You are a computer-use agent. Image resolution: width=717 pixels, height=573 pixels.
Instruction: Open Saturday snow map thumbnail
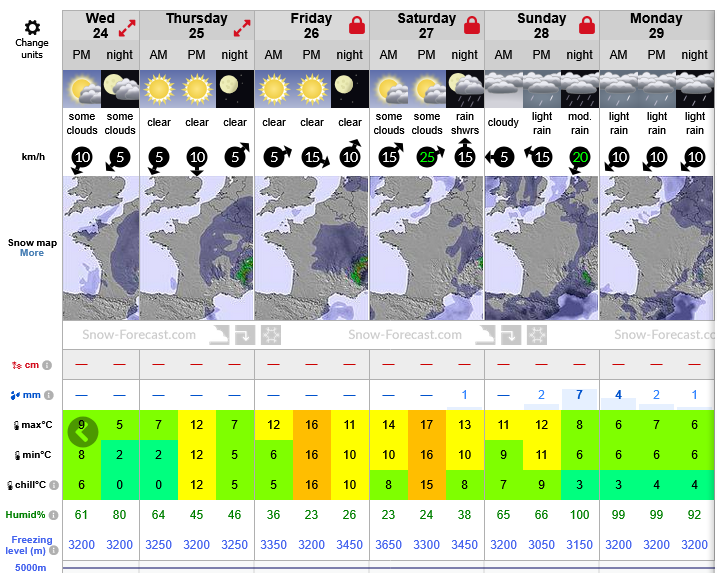pyautogui.click(x=427, y=248)
